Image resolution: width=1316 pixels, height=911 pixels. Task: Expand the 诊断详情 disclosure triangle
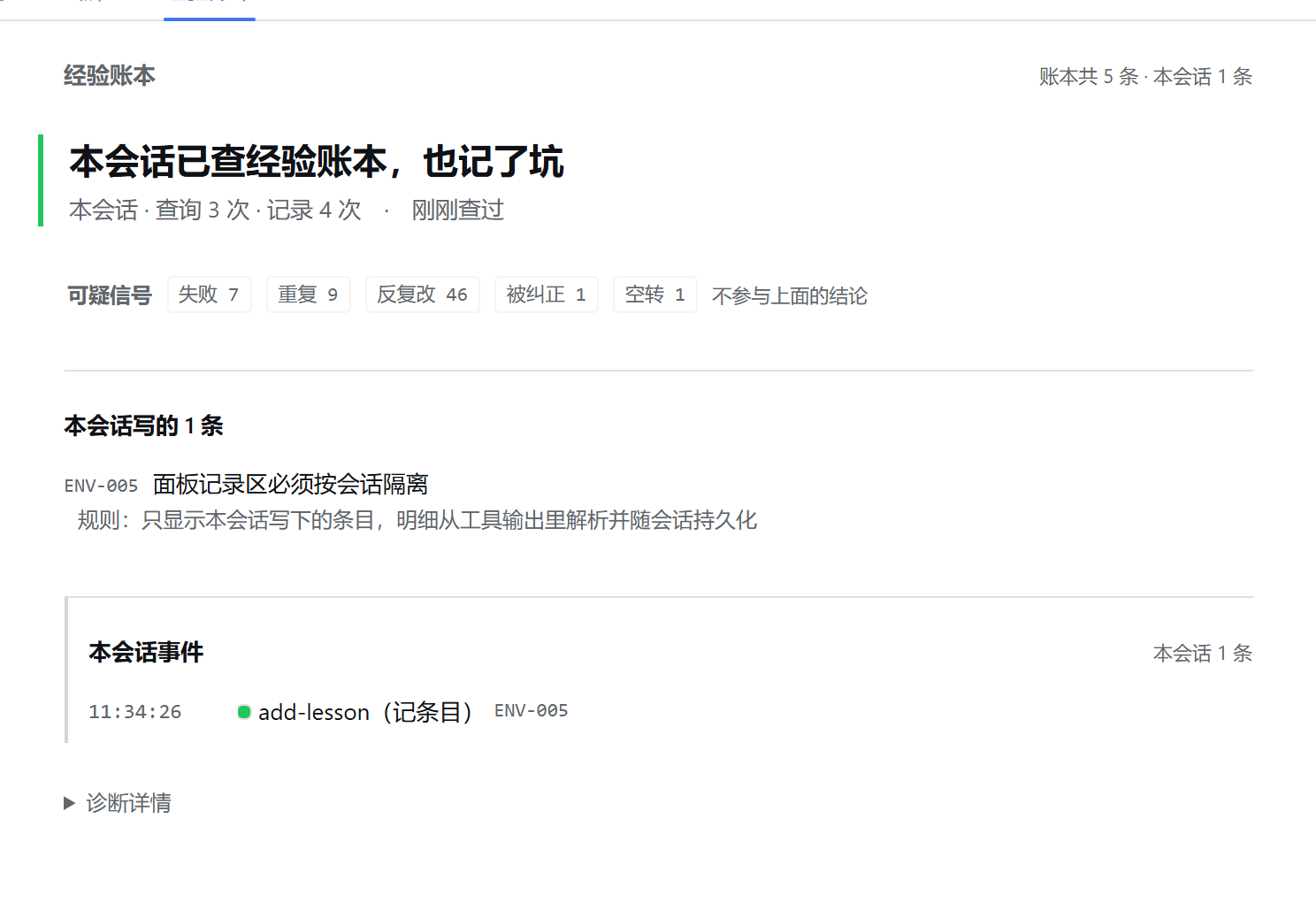pyautogui.click(x=70, y=803)
